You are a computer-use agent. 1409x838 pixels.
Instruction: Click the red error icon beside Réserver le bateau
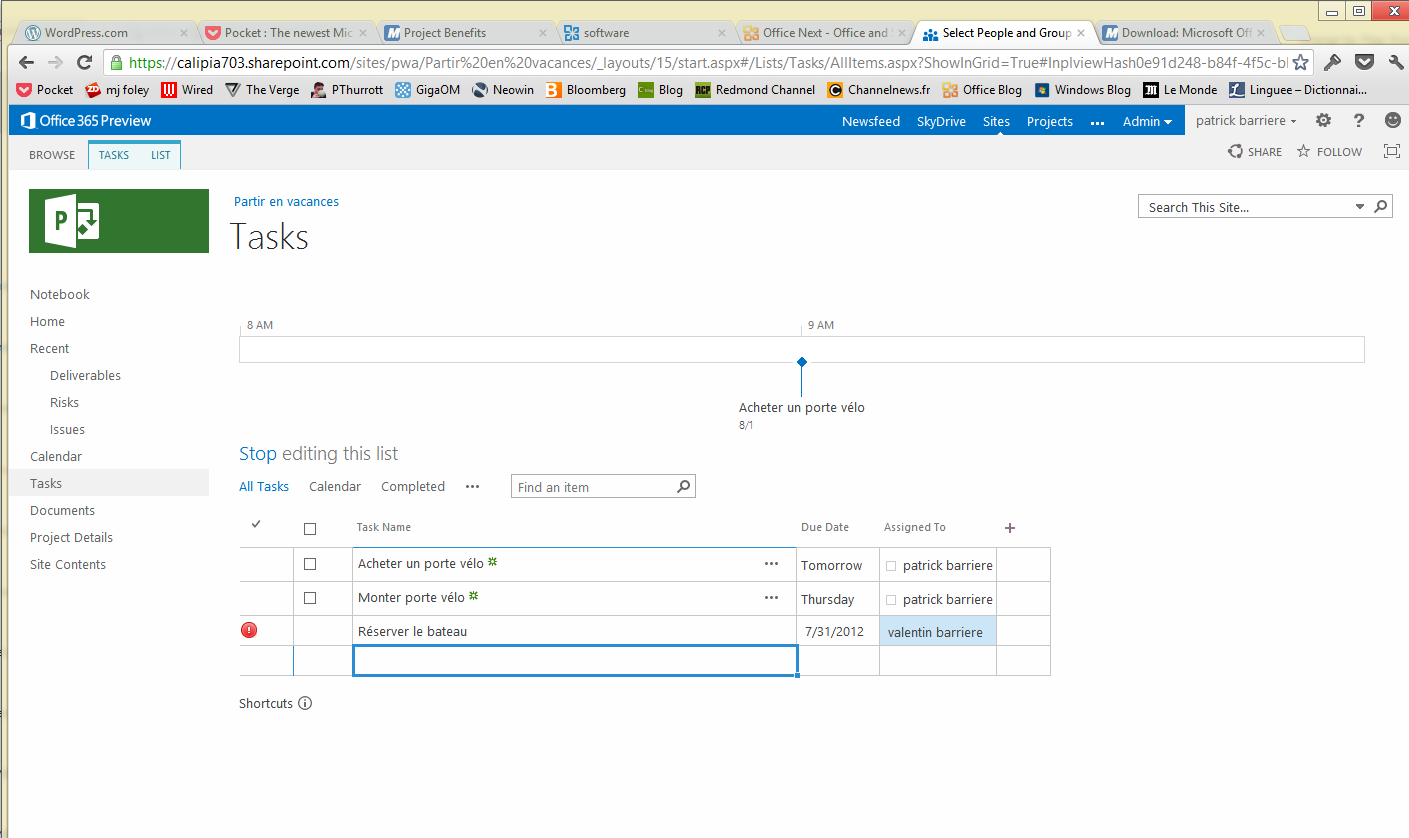click(249, 630)
